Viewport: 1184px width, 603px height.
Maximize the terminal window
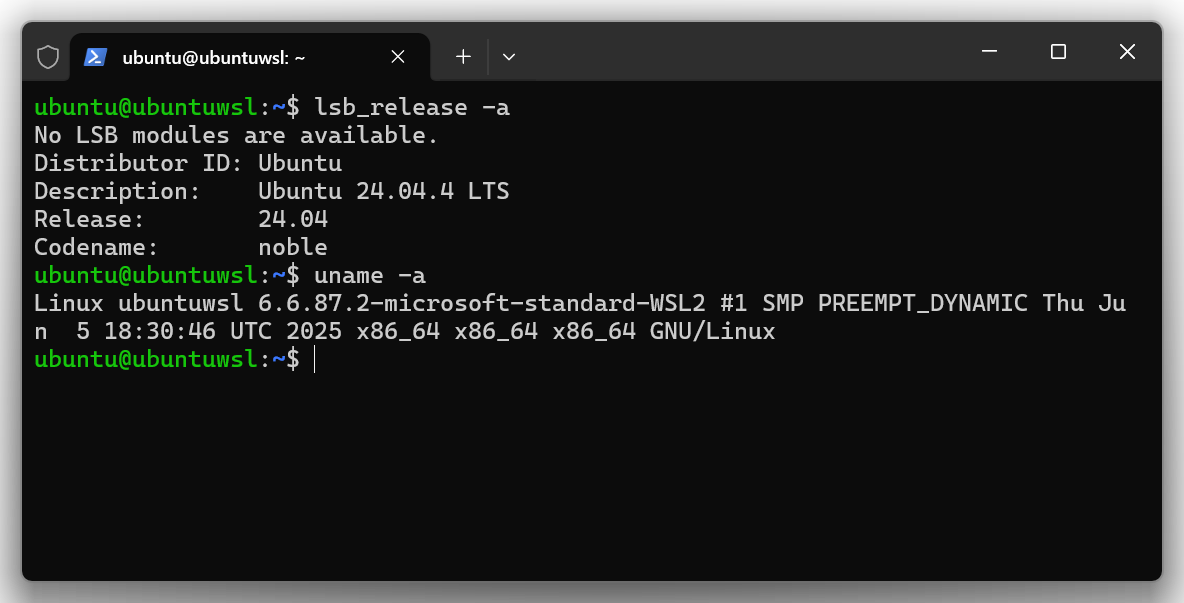coord(1058,52)
